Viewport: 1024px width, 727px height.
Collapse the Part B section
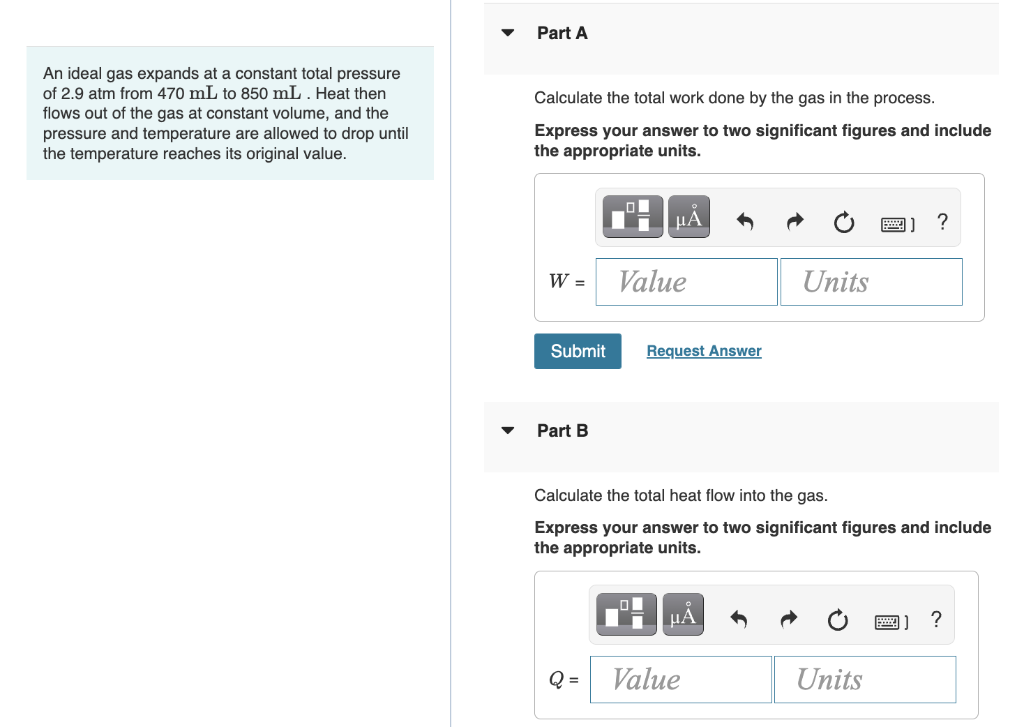(507, 430)
